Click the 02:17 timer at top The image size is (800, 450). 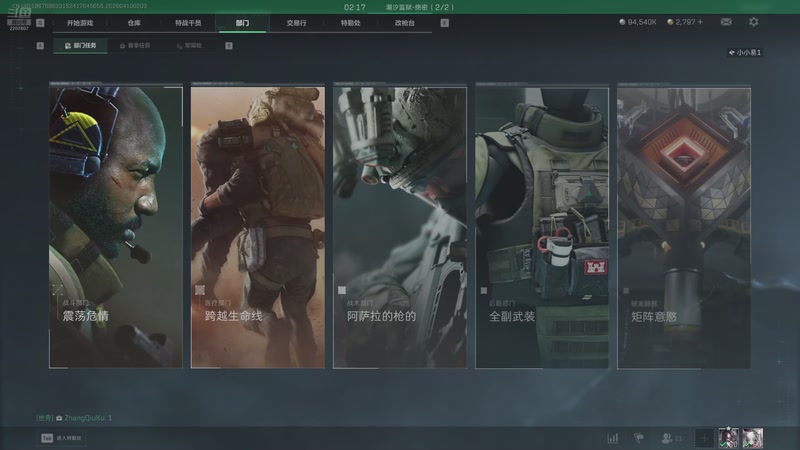tap(355, 7)
